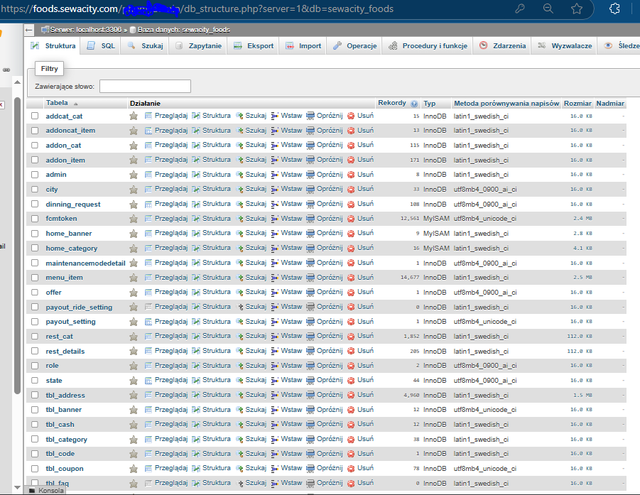Open the Szukaj tab
Image resolution: width=640 pixels, height=495 pixels.
click(x=145, y=46)
